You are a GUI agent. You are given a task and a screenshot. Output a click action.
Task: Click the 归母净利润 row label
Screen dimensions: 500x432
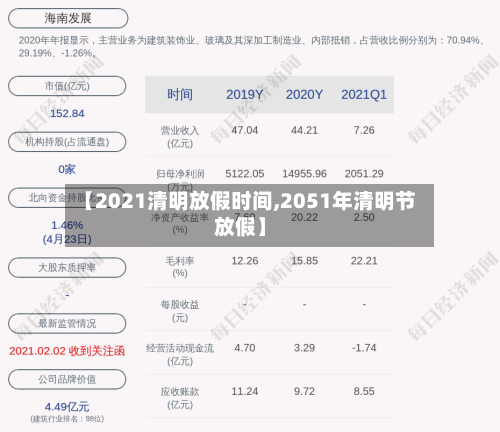180,174
